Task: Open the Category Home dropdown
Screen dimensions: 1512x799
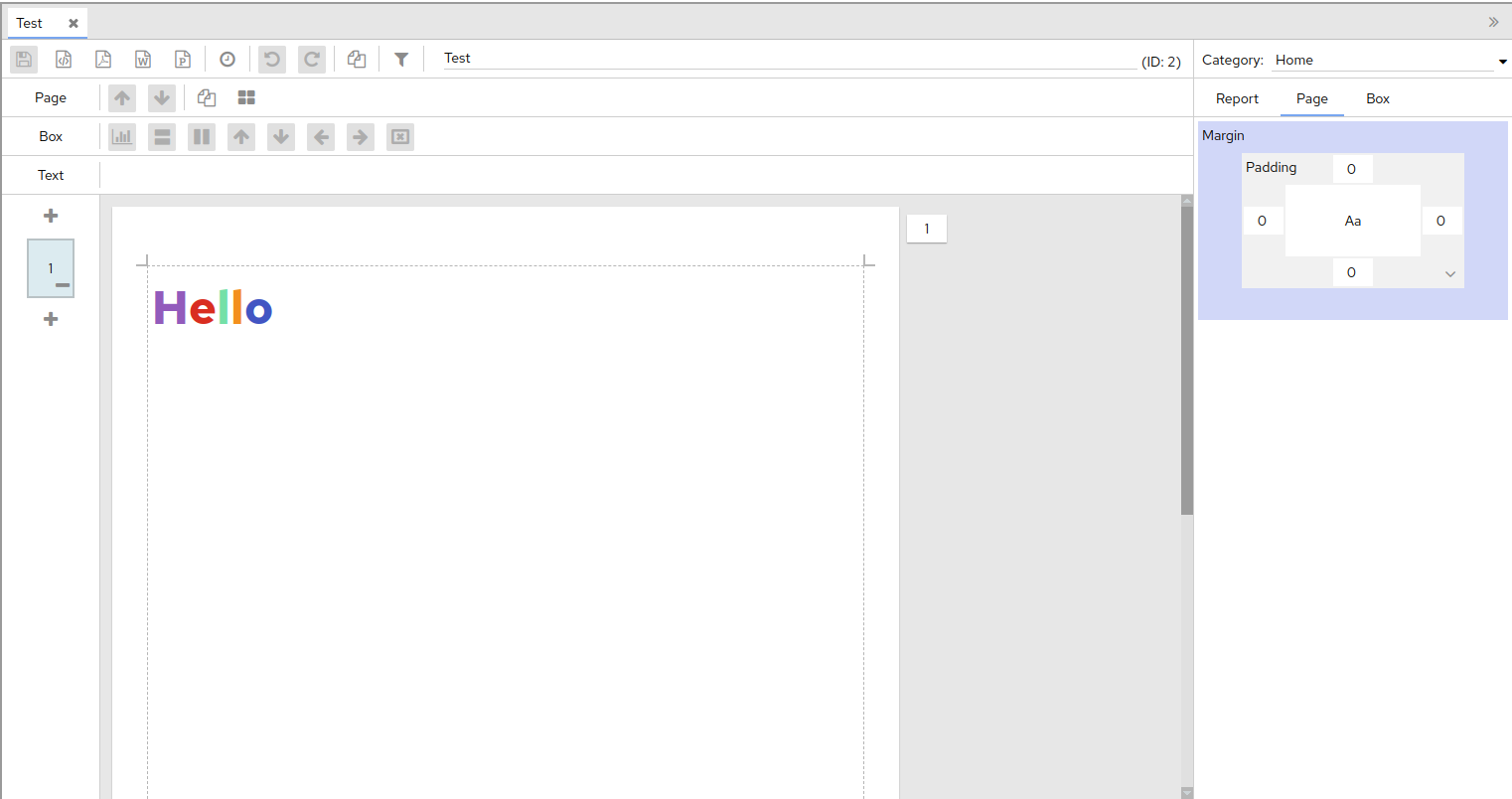Action: coord(1391,60)
